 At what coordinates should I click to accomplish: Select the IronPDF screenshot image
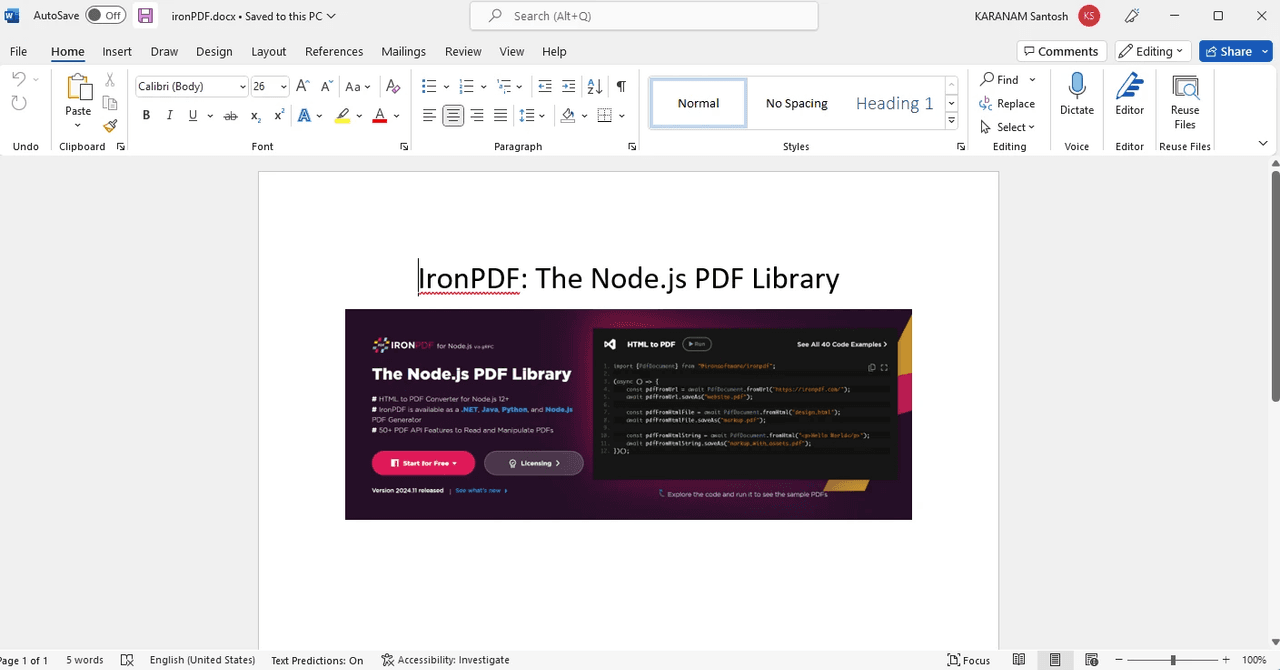point(628,414)
